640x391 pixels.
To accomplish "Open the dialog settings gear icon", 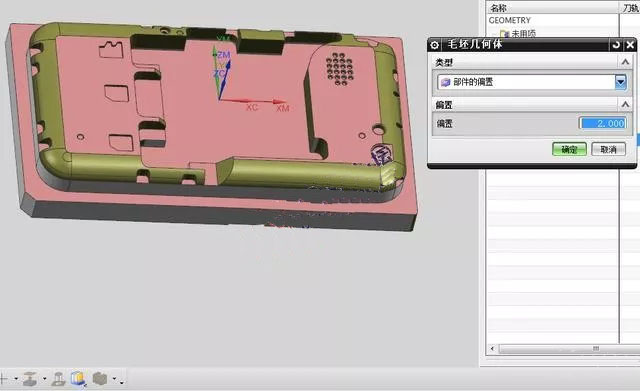I will [x=434, y=44].
